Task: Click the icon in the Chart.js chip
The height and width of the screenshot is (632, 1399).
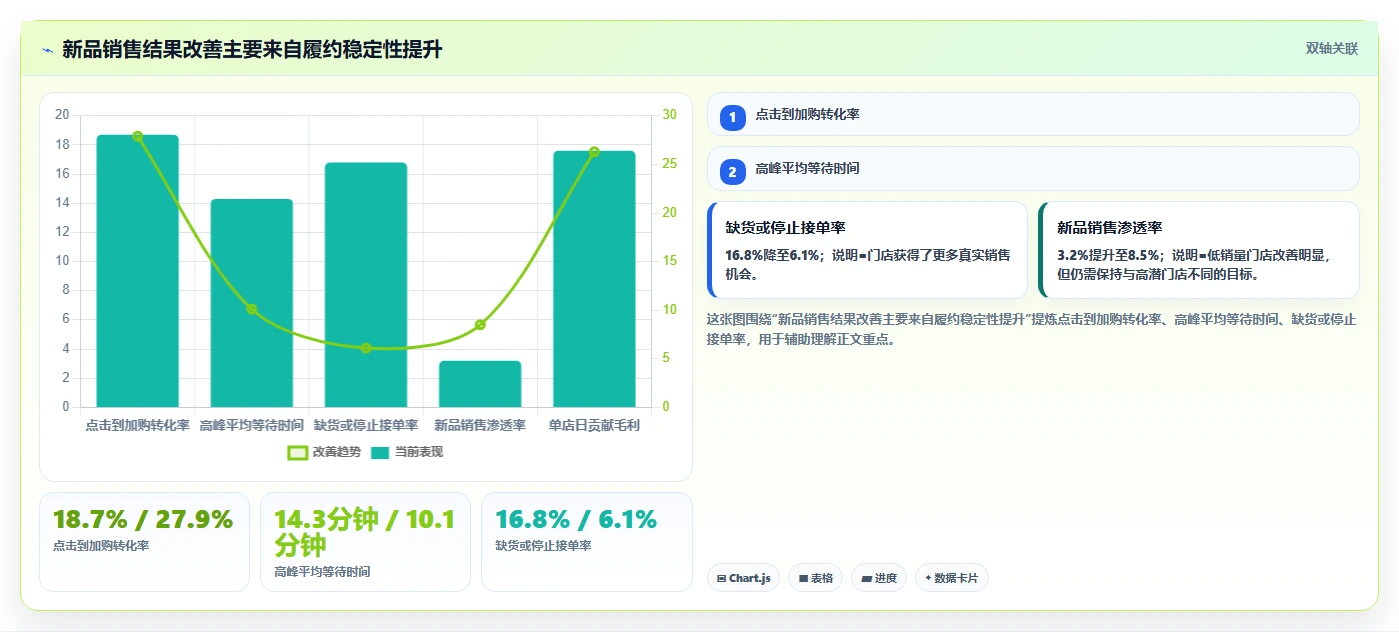Action: (721, 579)
